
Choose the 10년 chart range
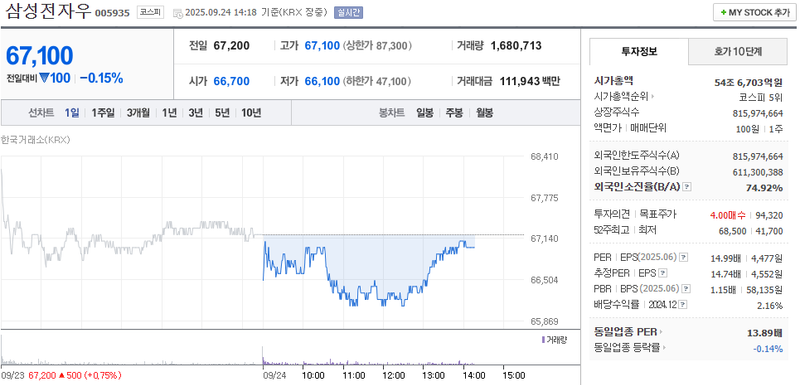pos(251,113)
